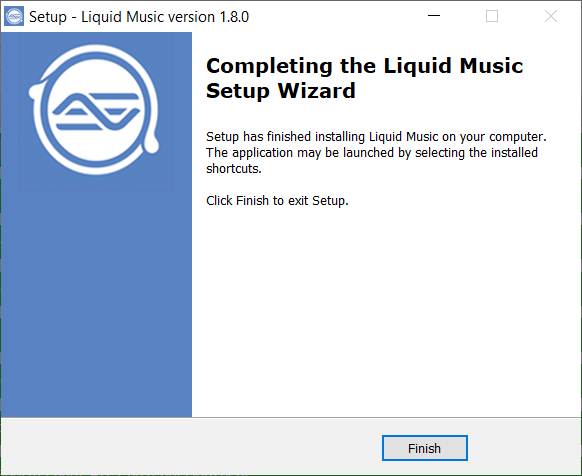
Task: Click the 'Setup Wizard' heading line
Action: coord(281,91)
